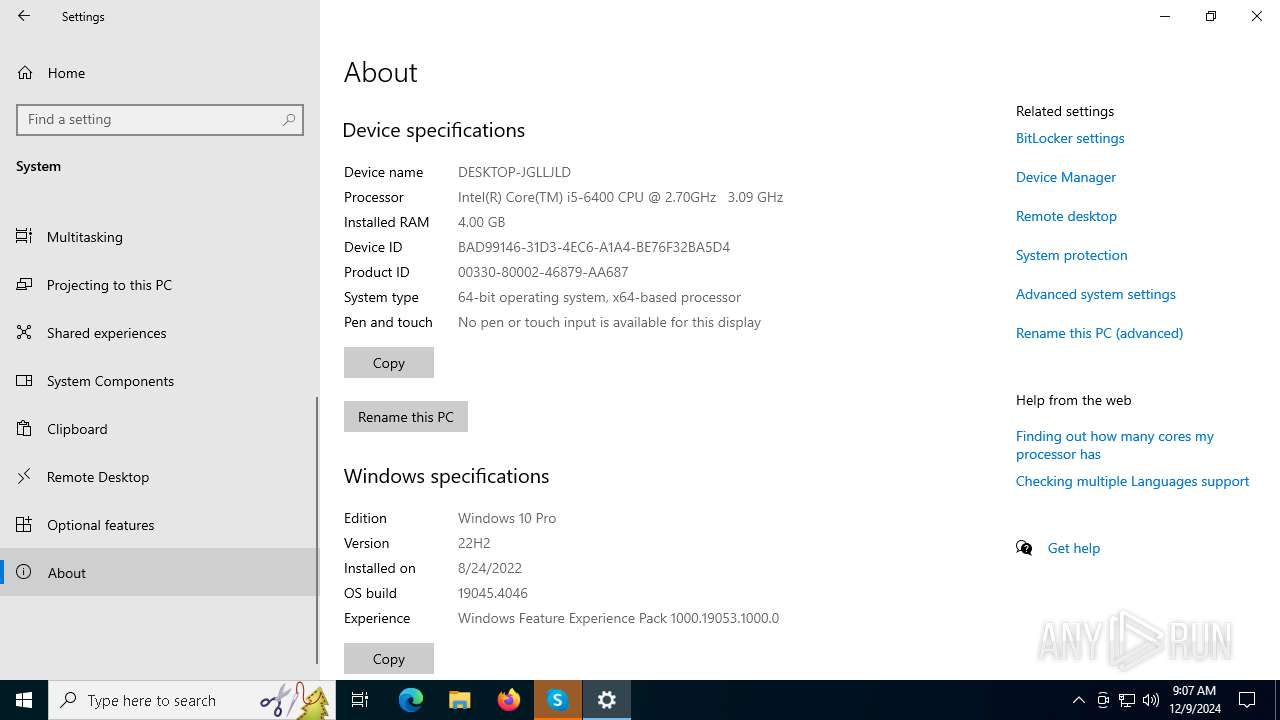Click the Installed RAM value 4.00 GB
This screenshot has height=720, width=1280.
(x=481, y=222)
